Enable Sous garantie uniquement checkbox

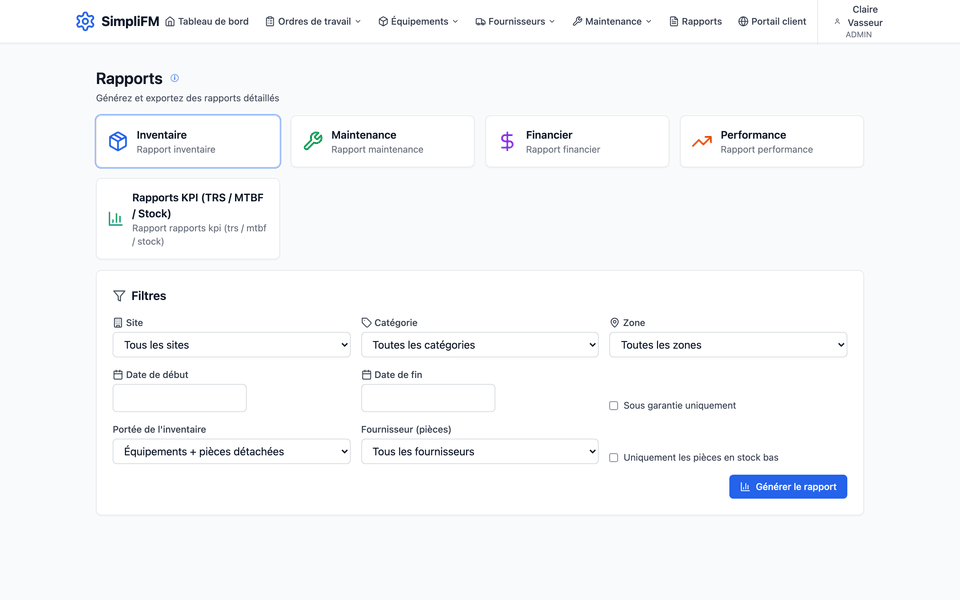click(613, 406)
